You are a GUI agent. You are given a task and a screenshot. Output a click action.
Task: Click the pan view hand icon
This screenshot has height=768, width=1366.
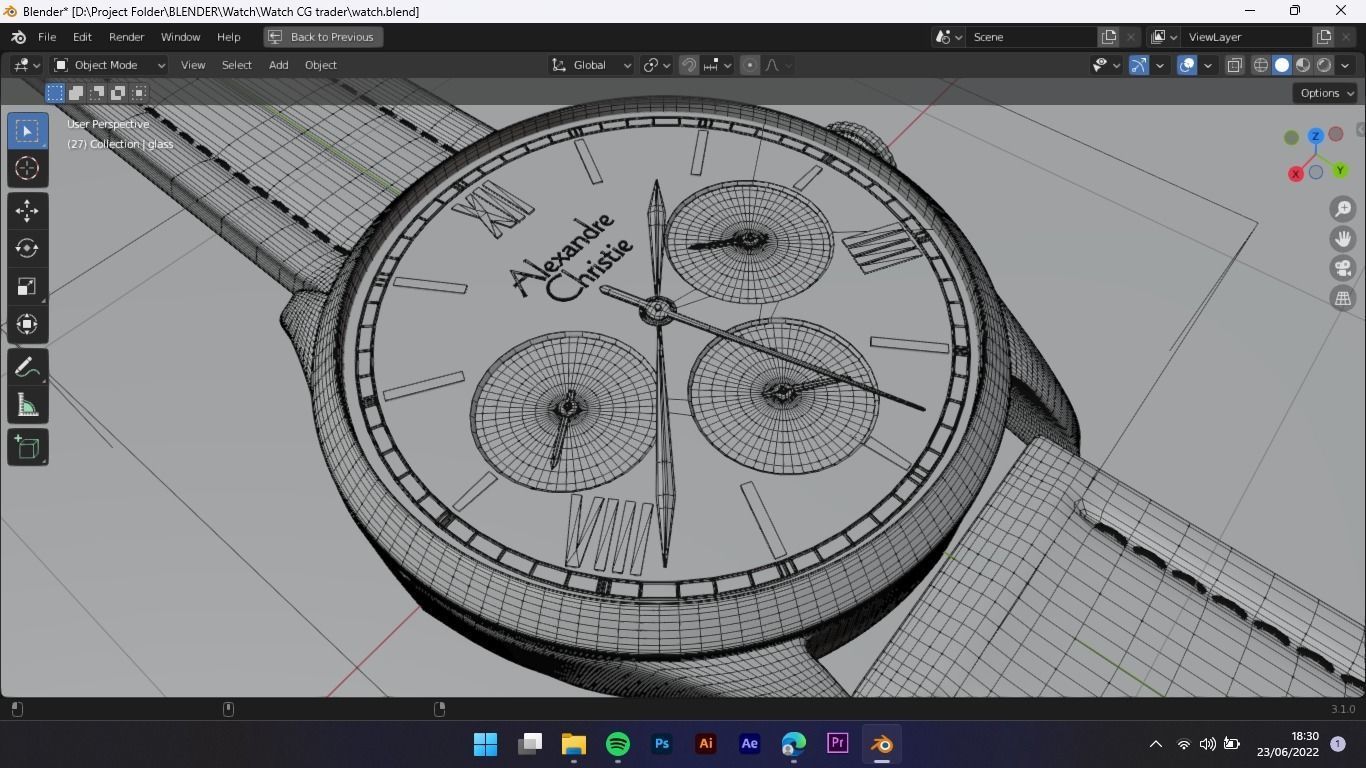click(x=1343, y=239)
